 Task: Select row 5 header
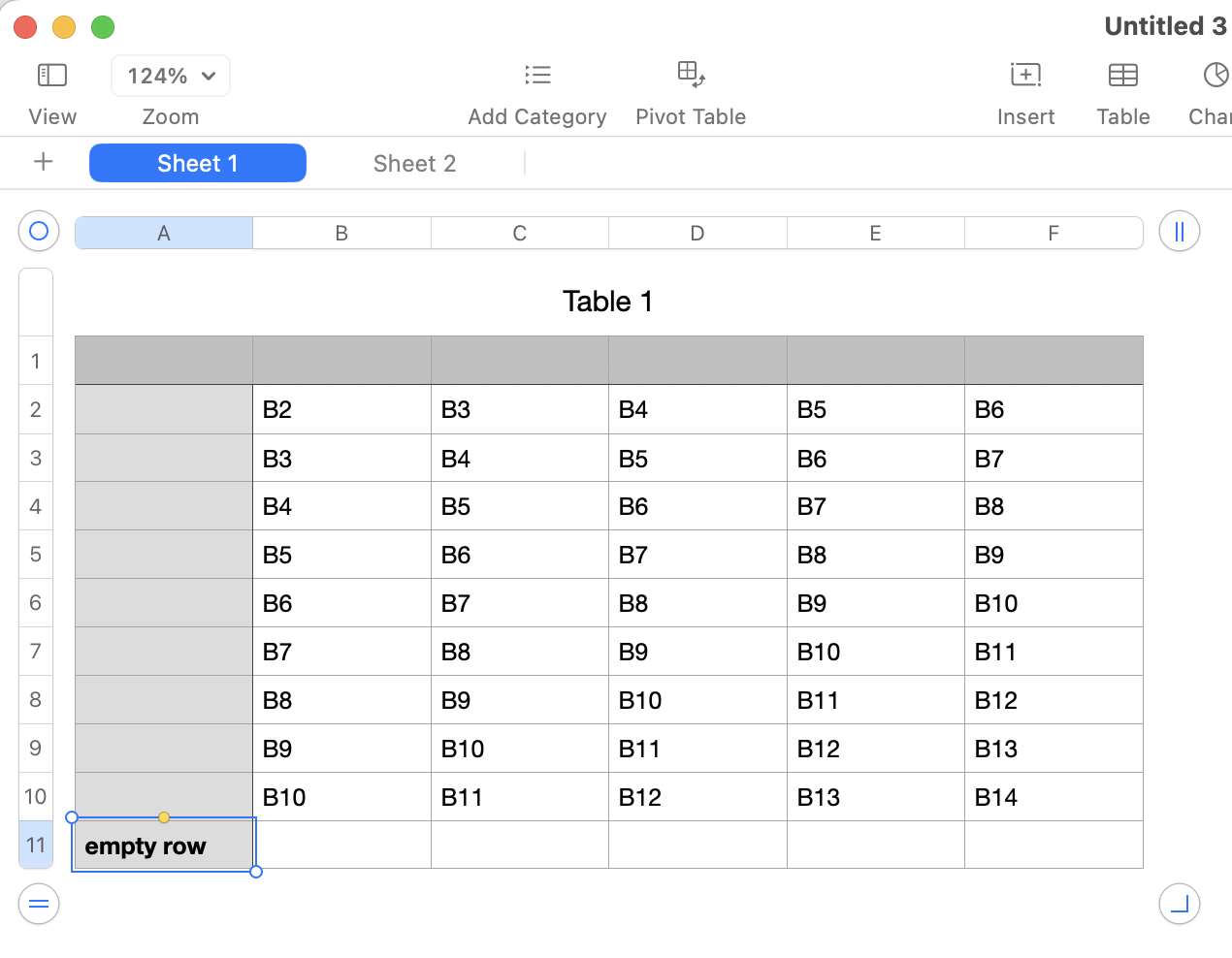pos(36,555)
